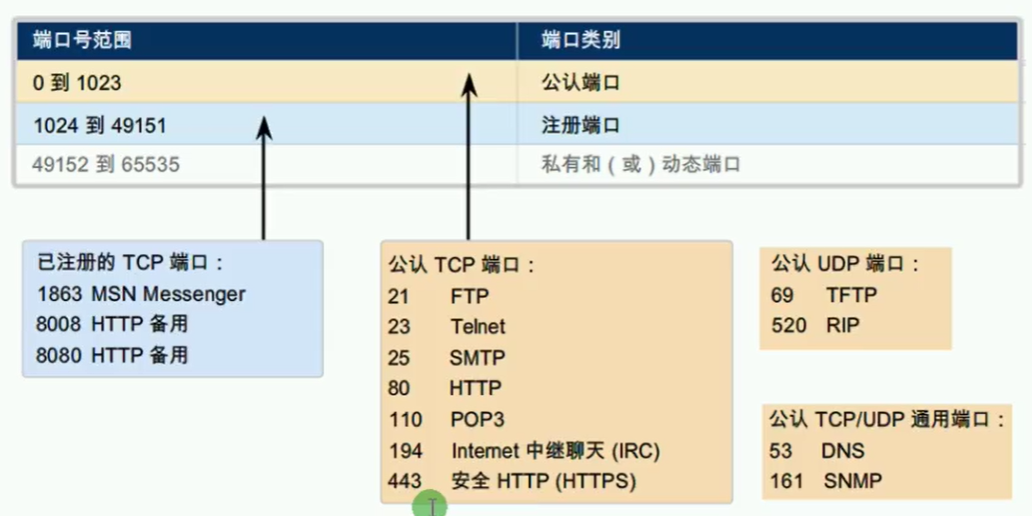Click the 110 POP3 entry
This screenshot has width=1032, height=516.
click(x=446, y=419)
